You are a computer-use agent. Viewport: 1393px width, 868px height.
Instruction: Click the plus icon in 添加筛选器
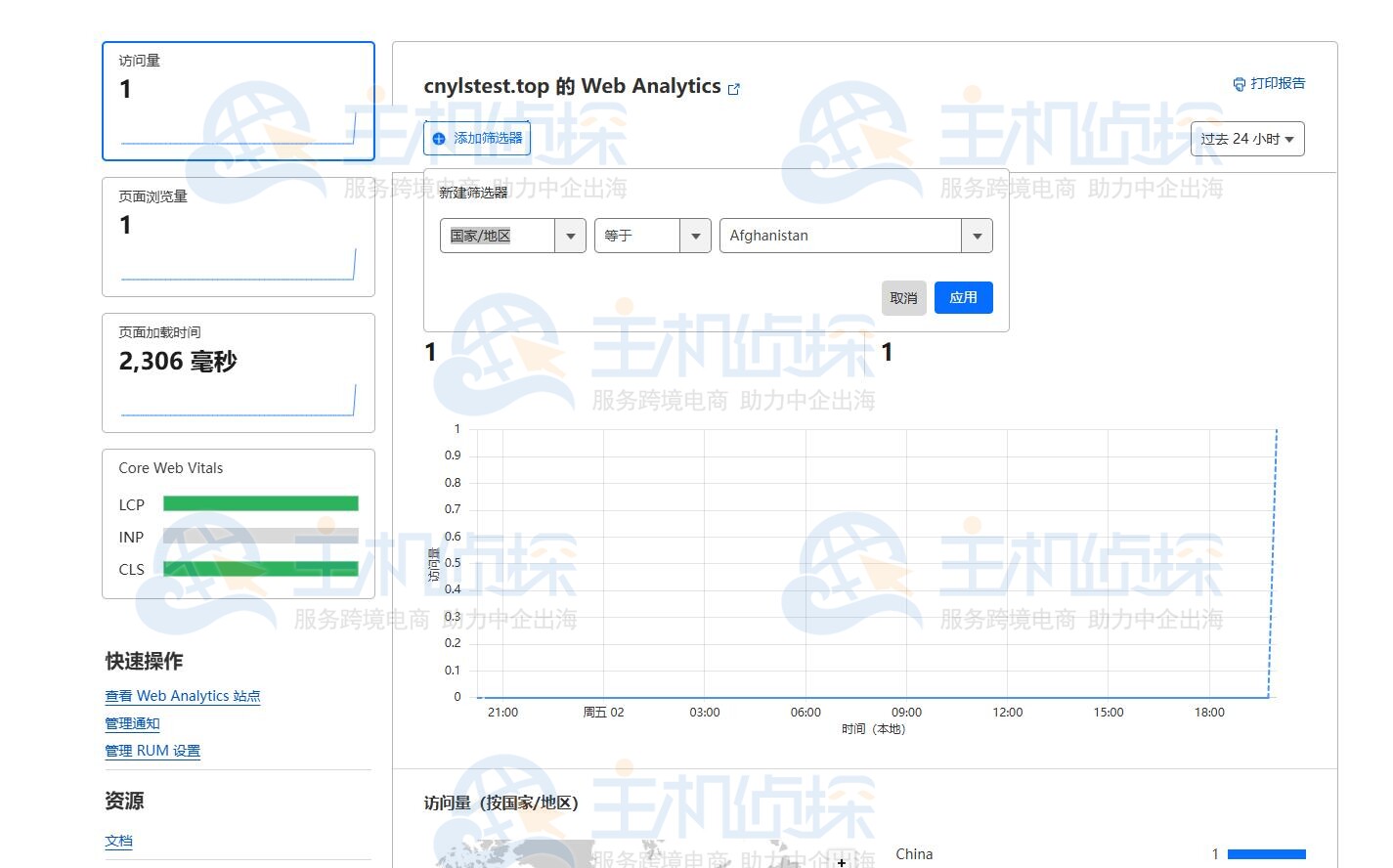439,139
